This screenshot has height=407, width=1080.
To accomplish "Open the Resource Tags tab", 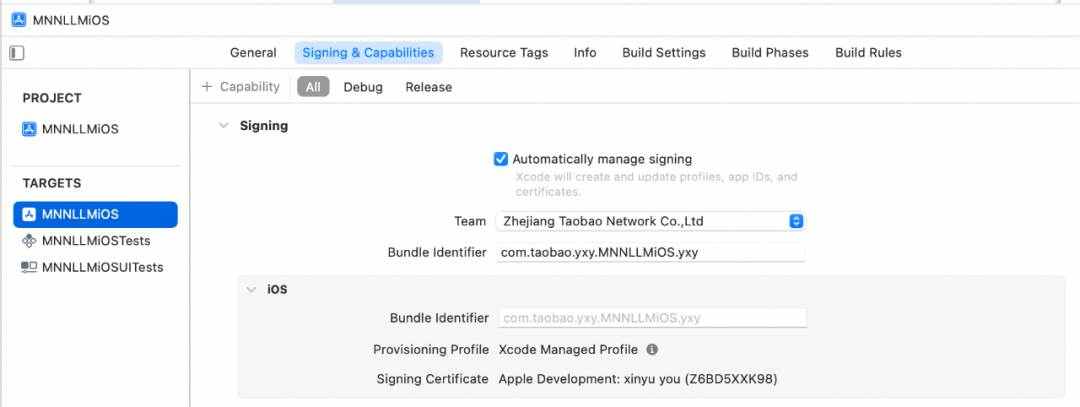I will (x=504, y=53).
